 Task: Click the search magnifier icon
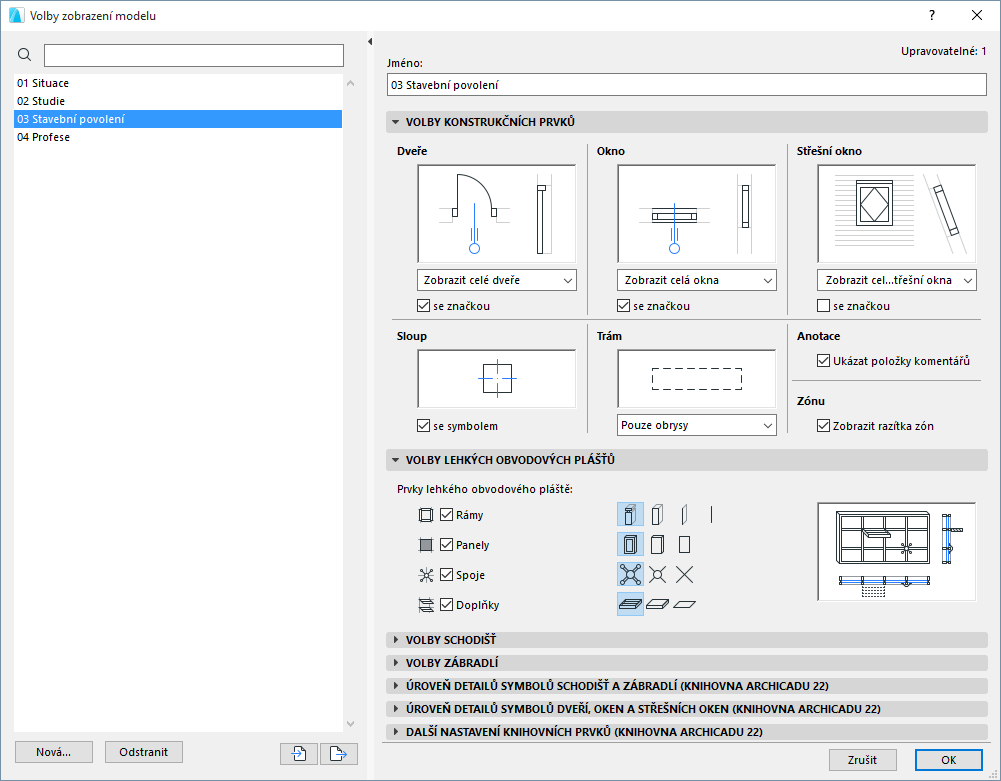click(24, 54)
